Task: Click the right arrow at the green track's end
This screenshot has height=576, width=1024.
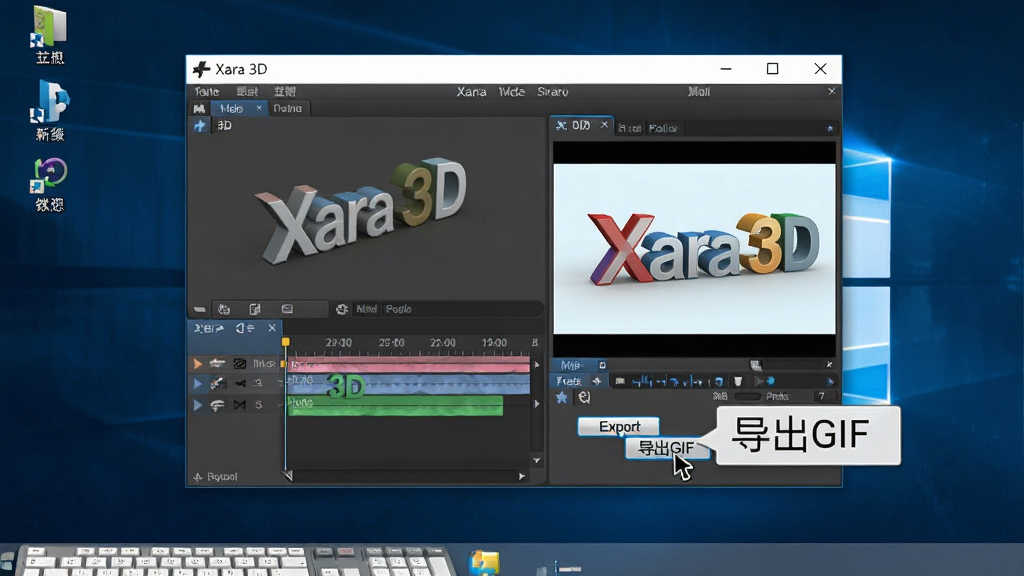Action: [537, 404]
